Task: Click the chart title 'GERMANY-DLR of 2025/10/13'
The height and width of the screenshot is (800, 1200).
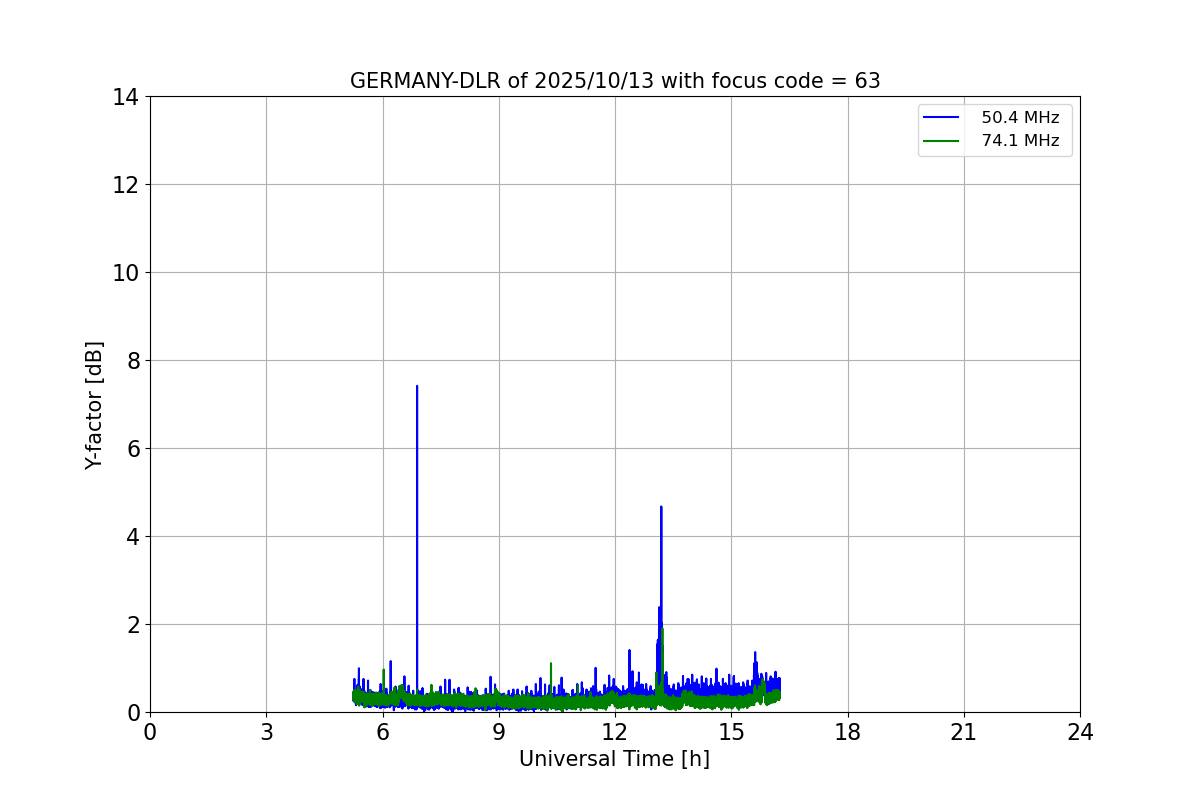Action: (x=615, y=81)
